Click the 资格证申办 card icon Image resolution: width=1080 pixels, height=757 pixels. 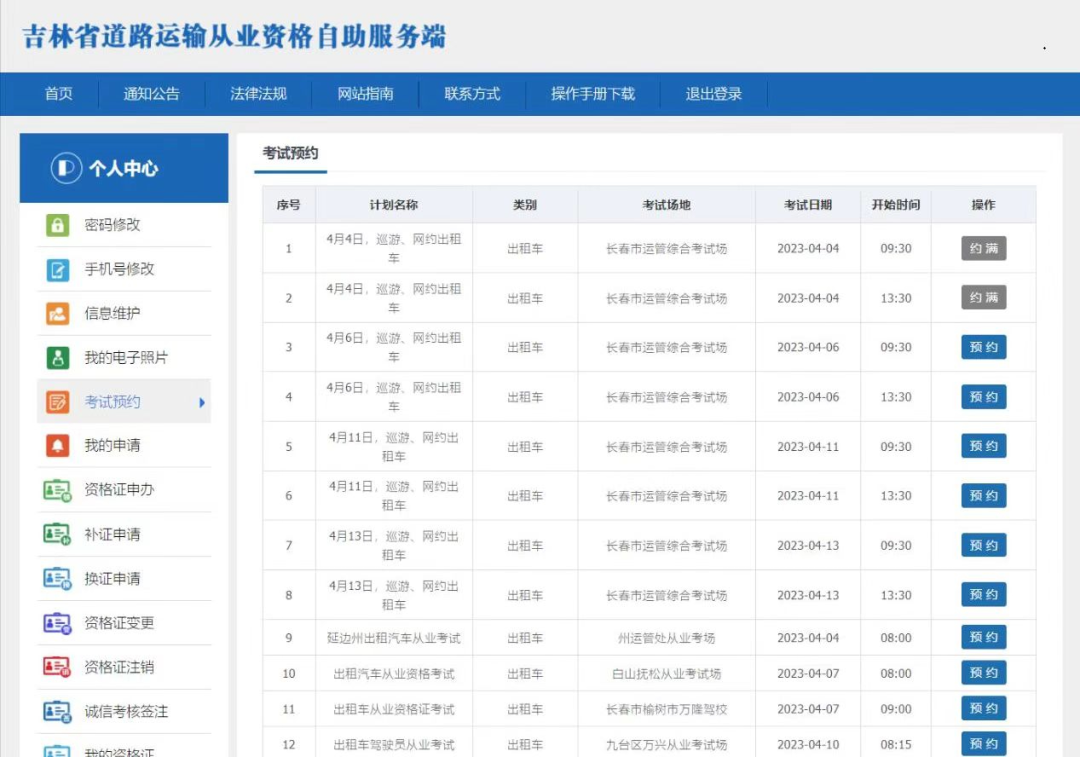pyautogui.click(x=57, y=490)
